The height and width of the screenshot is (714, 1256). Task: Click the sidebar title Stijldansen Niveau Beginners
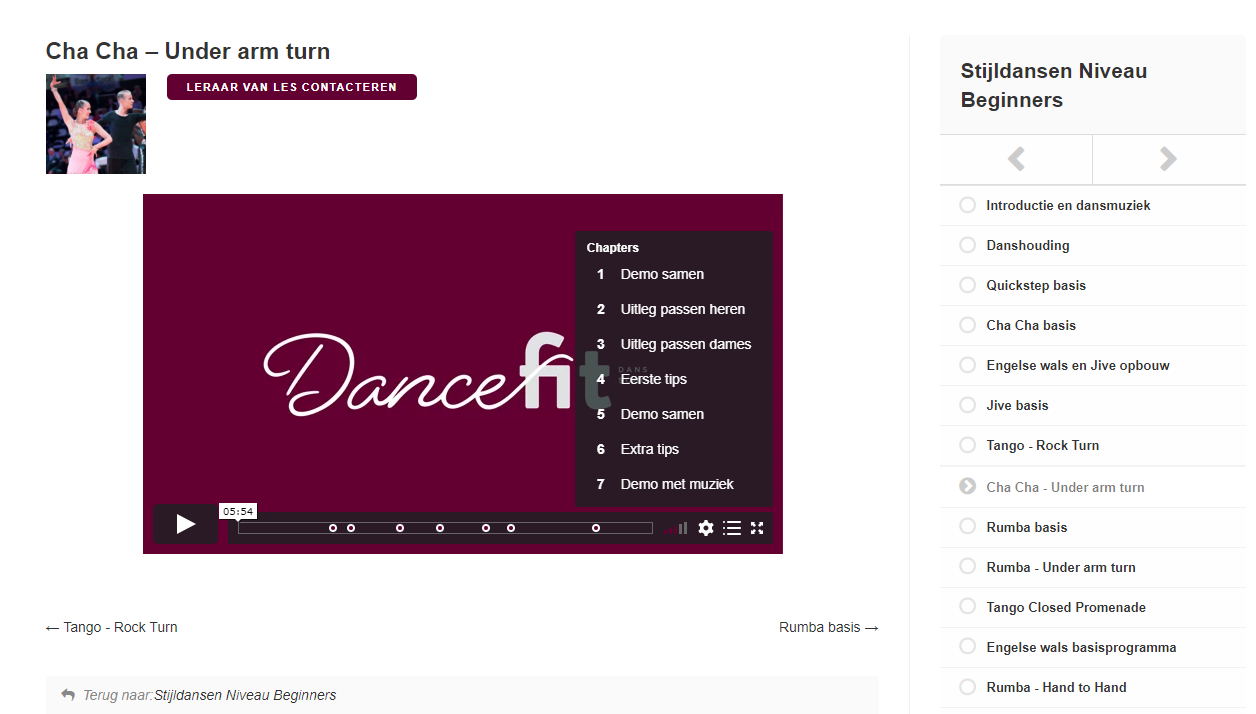1054,85
